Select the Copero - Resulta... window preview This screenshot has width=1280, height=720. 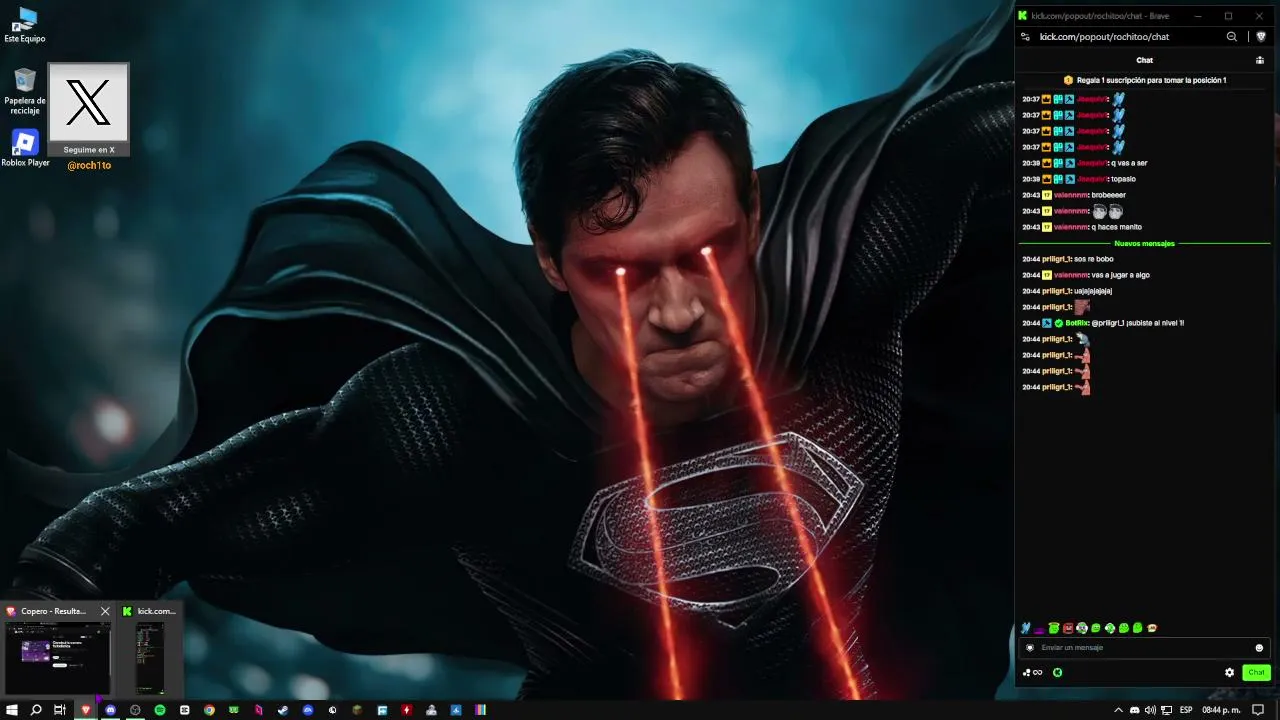58,648
